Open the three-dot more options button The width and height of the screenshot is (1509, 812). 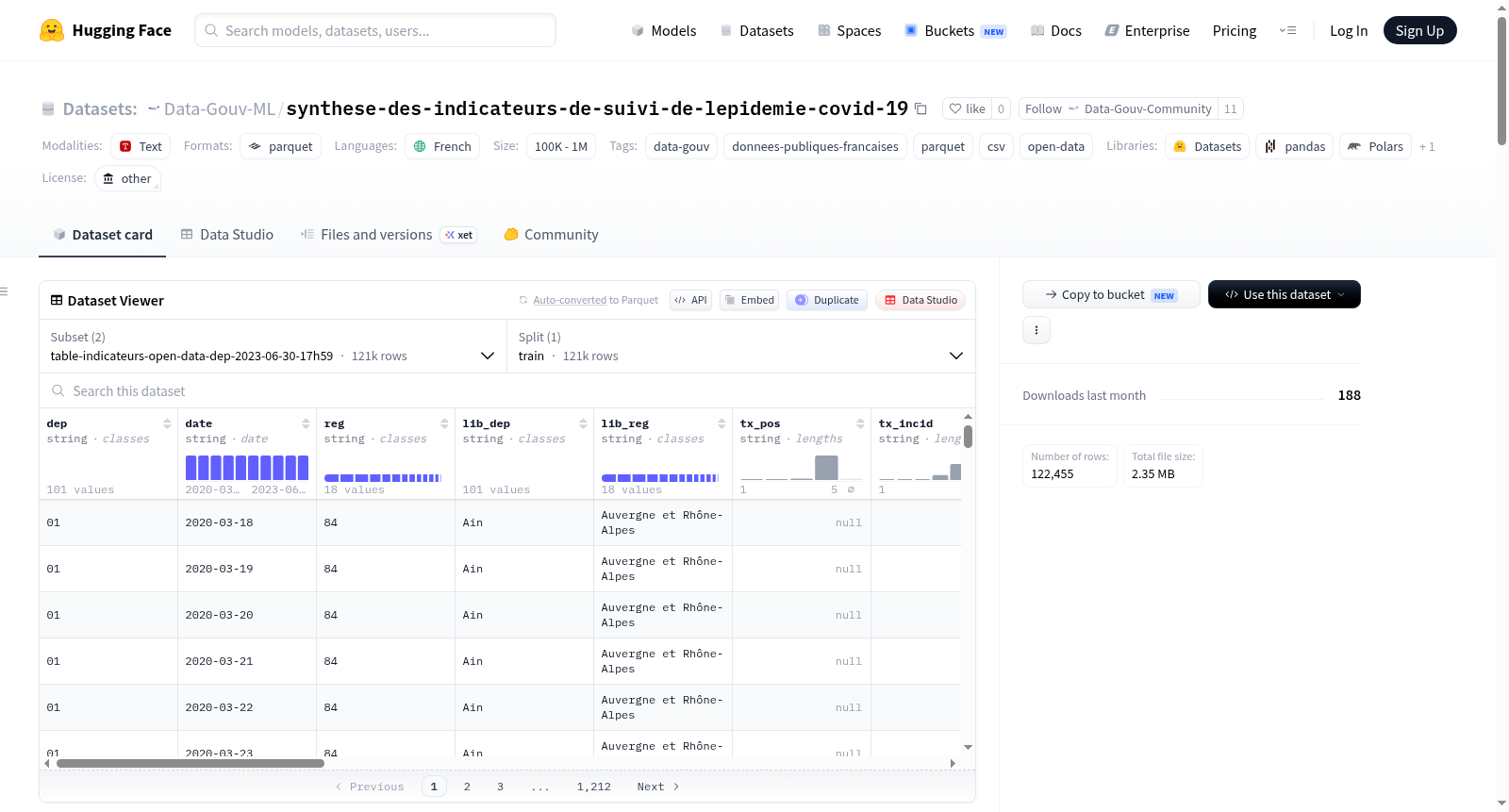click(x=1036, y=330)
